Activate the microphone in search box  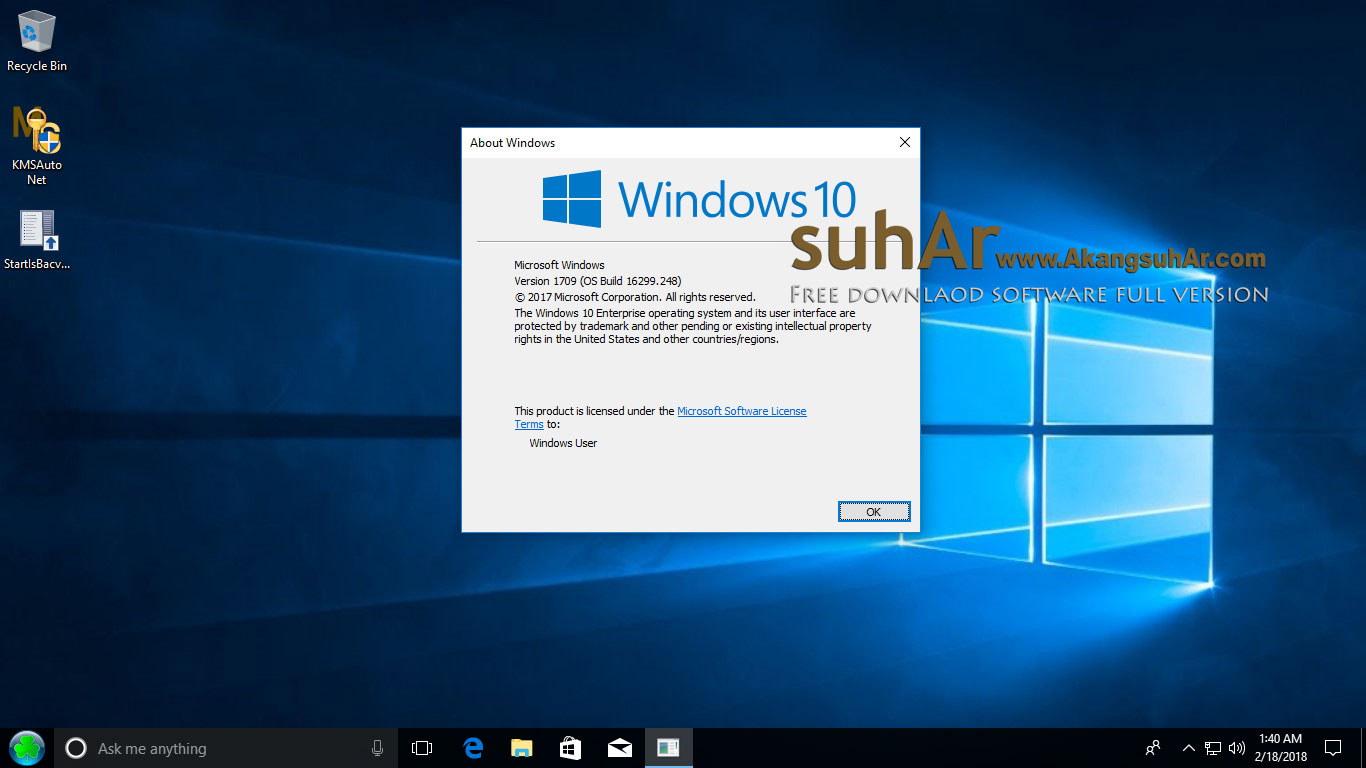coord(378,748)
